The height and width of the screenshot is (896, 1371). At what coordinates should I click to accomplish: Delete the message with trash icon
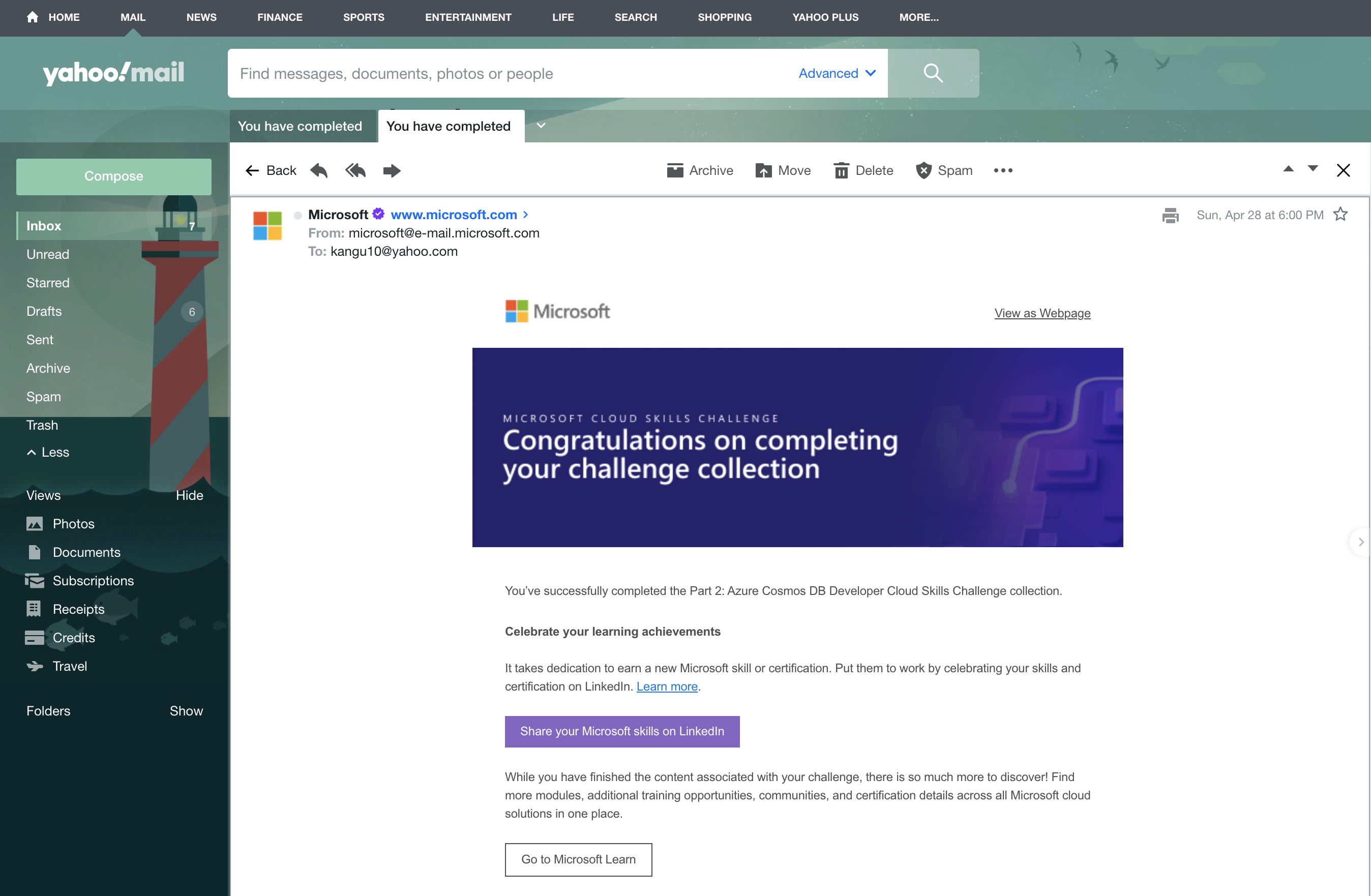point(863,170)
